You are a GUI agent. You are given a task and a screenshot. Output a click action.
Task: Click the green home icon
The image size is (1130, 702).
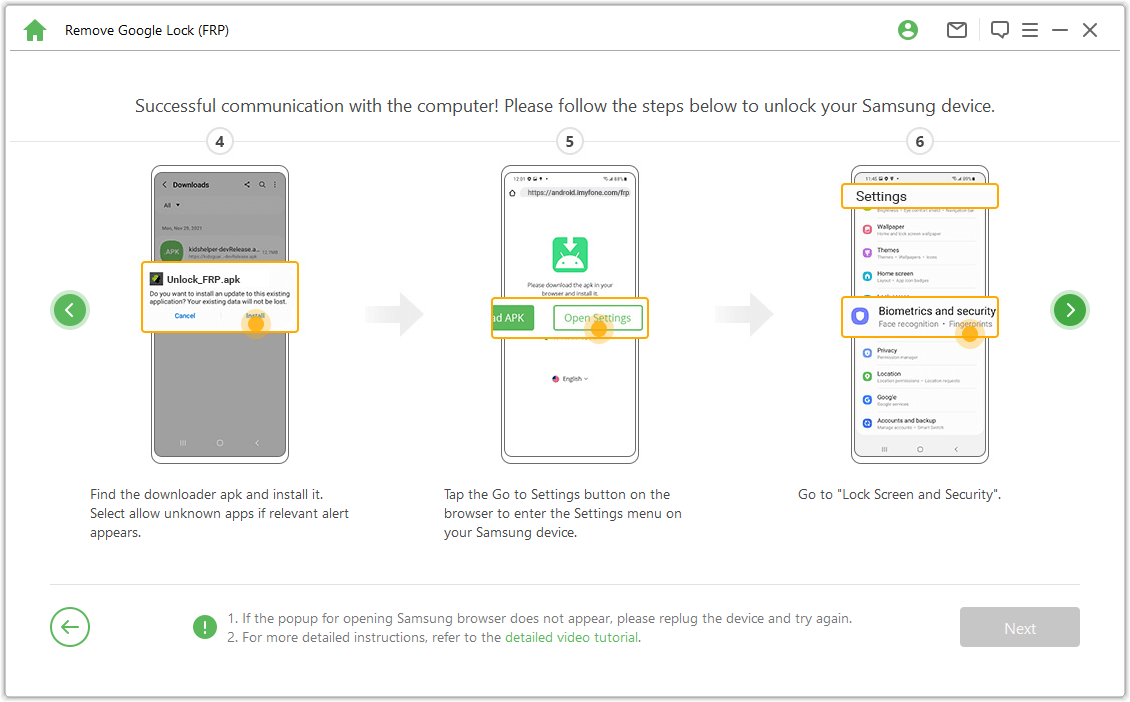tap(35, 30)
